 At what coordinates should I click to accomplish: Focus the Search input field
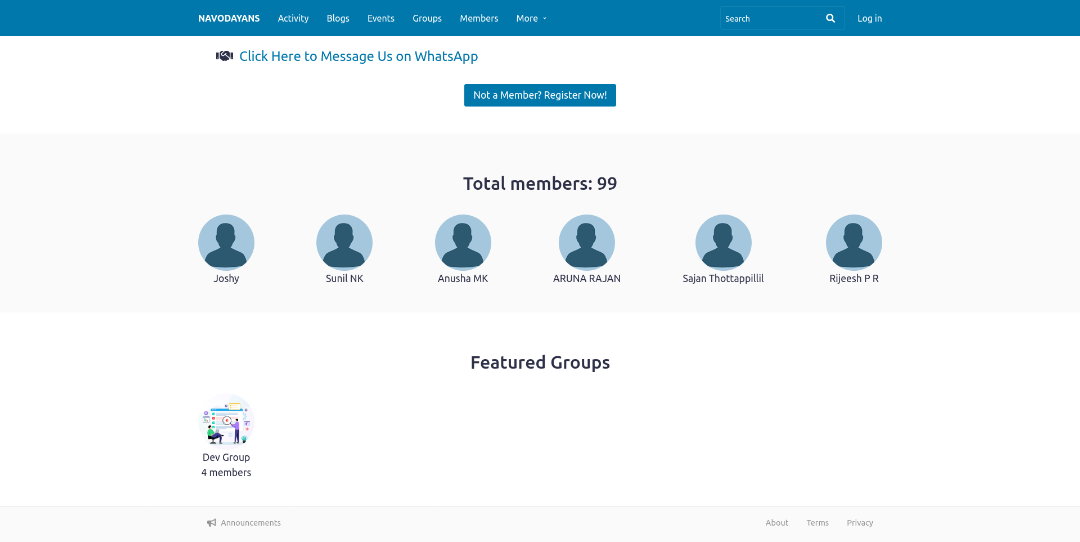click(770, 19)
